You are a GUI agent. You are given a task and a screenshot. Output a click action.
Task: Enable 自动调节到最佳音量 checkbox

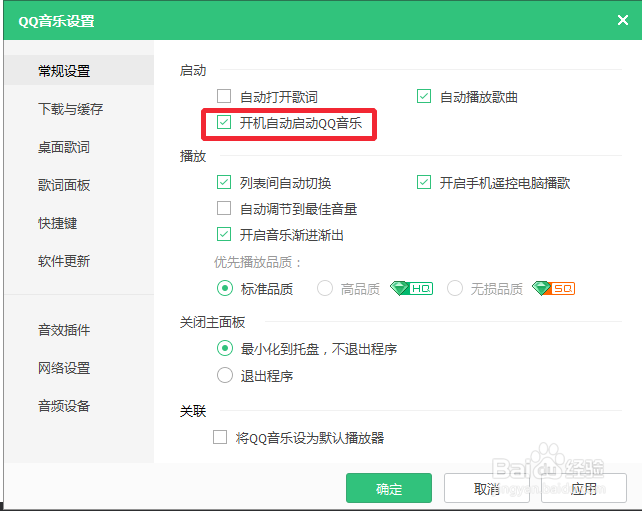(x=224, y=208)
